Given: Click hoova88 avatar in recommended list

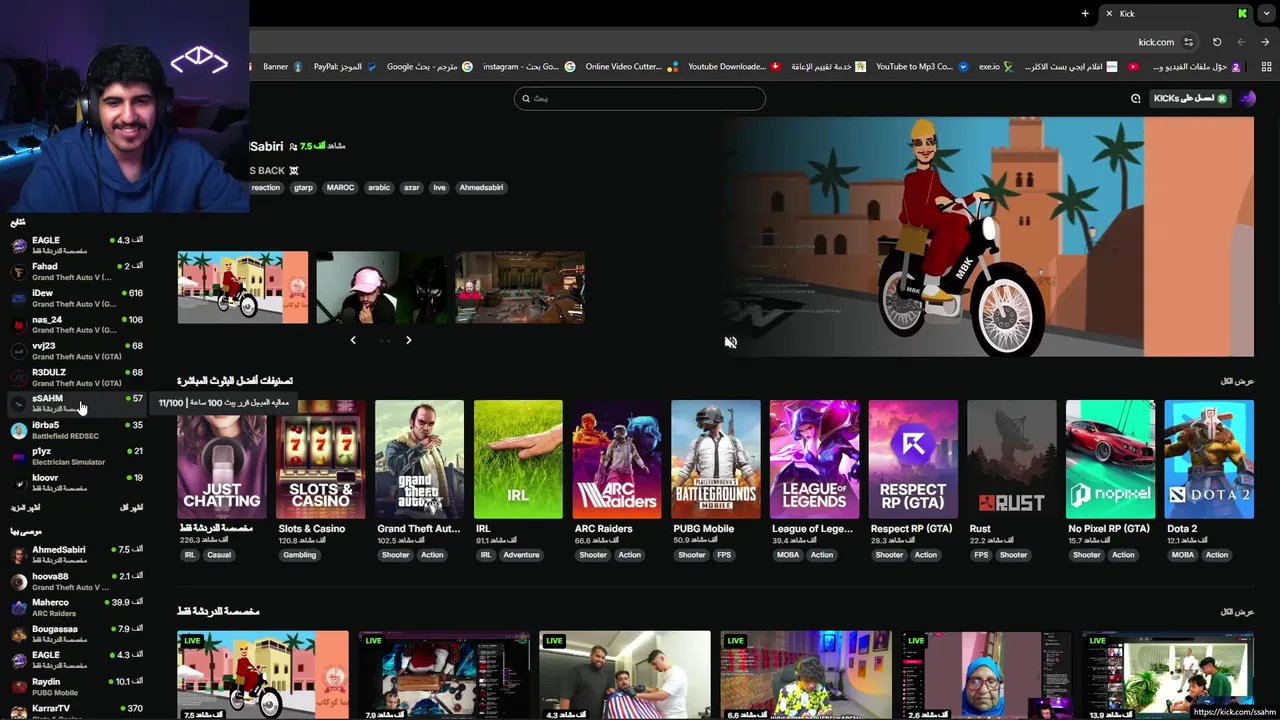Looking at the screenshot, I should (x=18, y=582).
